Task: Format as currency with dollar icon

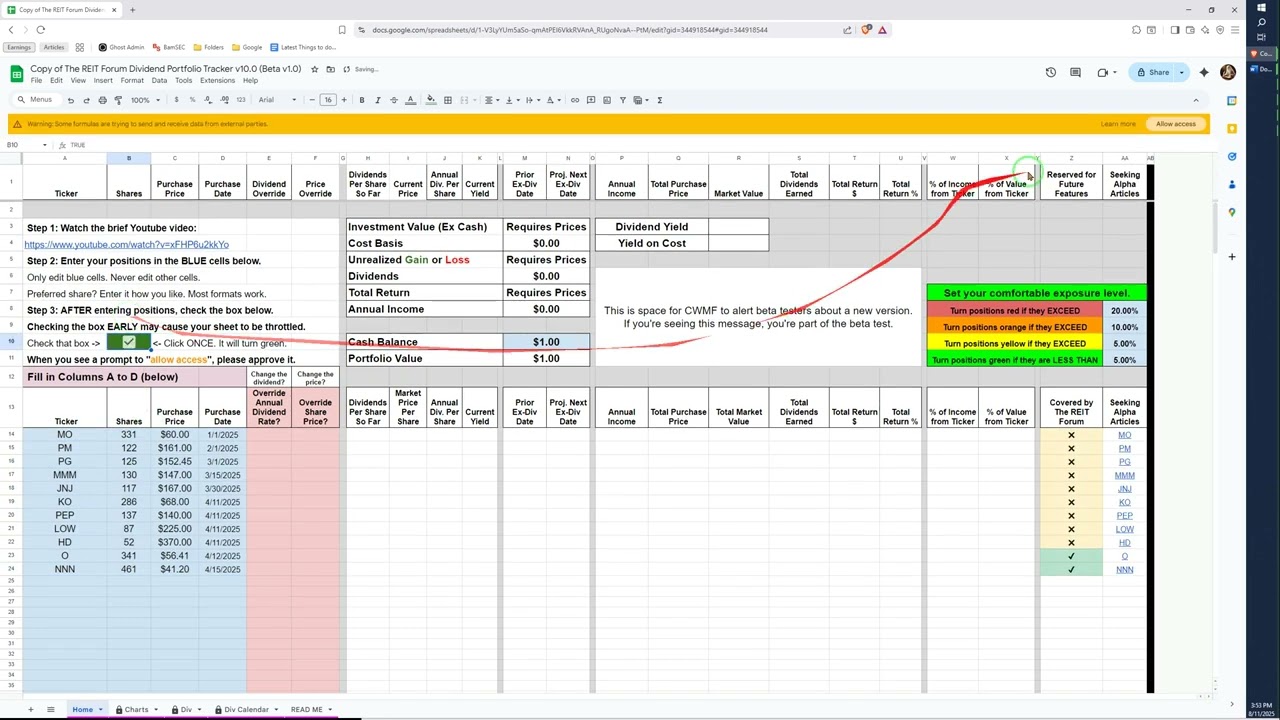Action: [x=176, y=100]
